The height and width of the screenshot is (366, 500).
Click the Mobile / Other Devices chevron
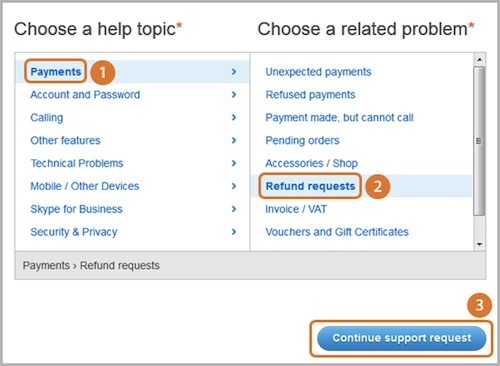point(234,186)
